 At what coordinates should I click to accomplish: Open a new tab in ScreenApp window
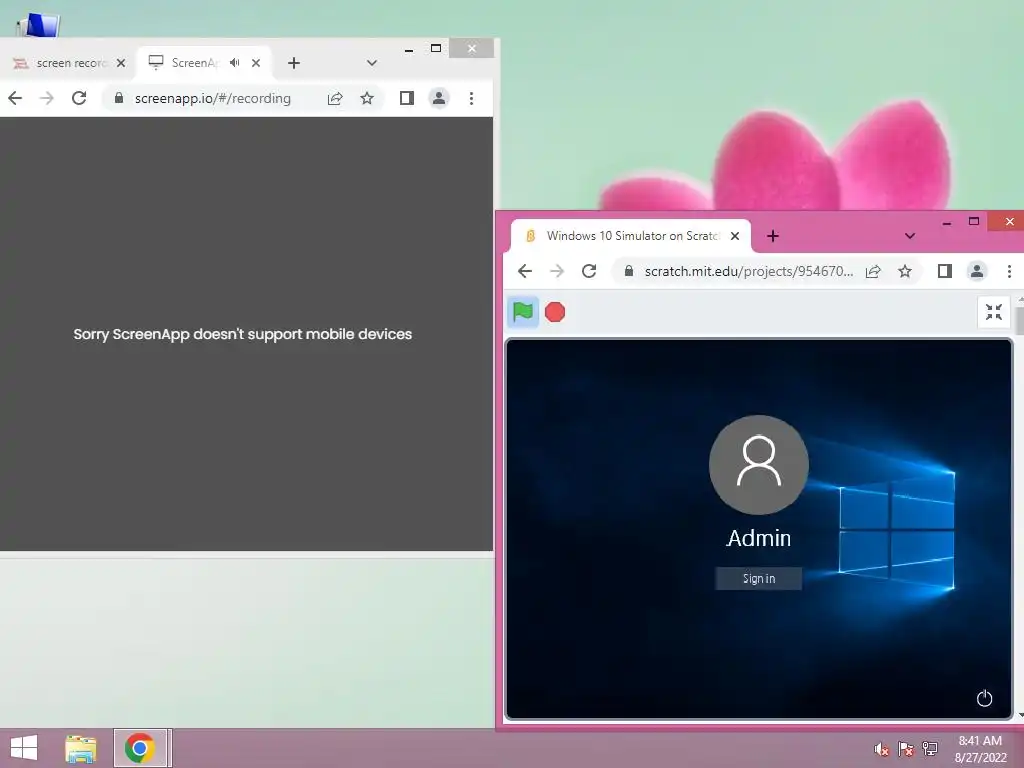pyautogui.click(x=294, y=63)
